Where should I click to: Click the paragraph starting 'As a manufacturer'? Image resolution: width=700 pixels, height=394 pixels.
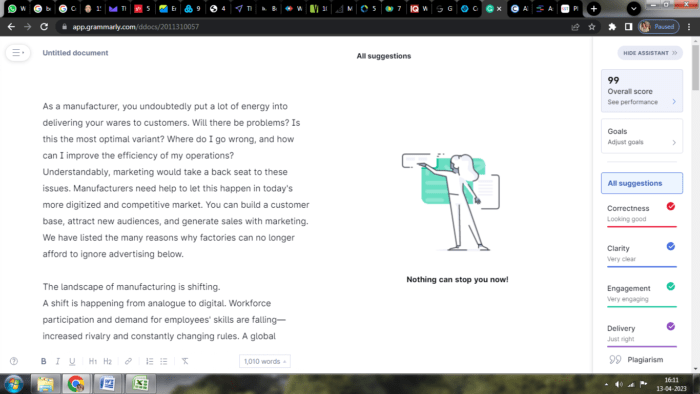[176, 180]
